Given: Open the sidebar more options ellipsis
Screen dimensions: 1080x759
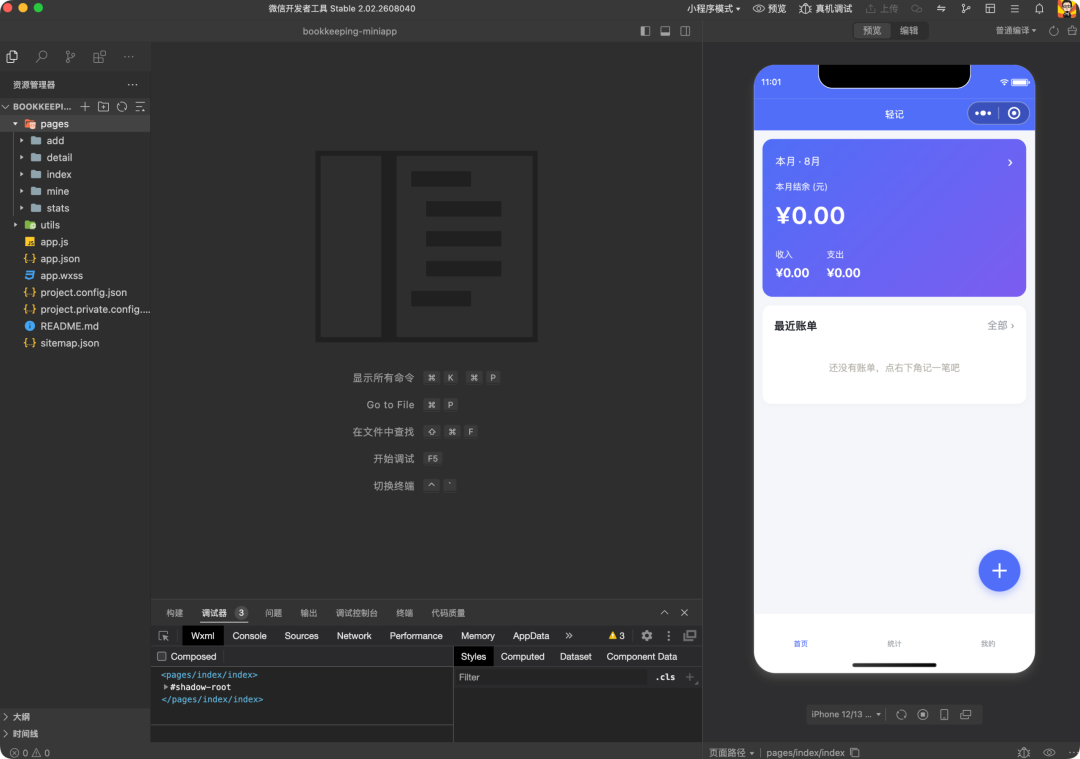Looking at the screenshot, I should click(129, 57).
